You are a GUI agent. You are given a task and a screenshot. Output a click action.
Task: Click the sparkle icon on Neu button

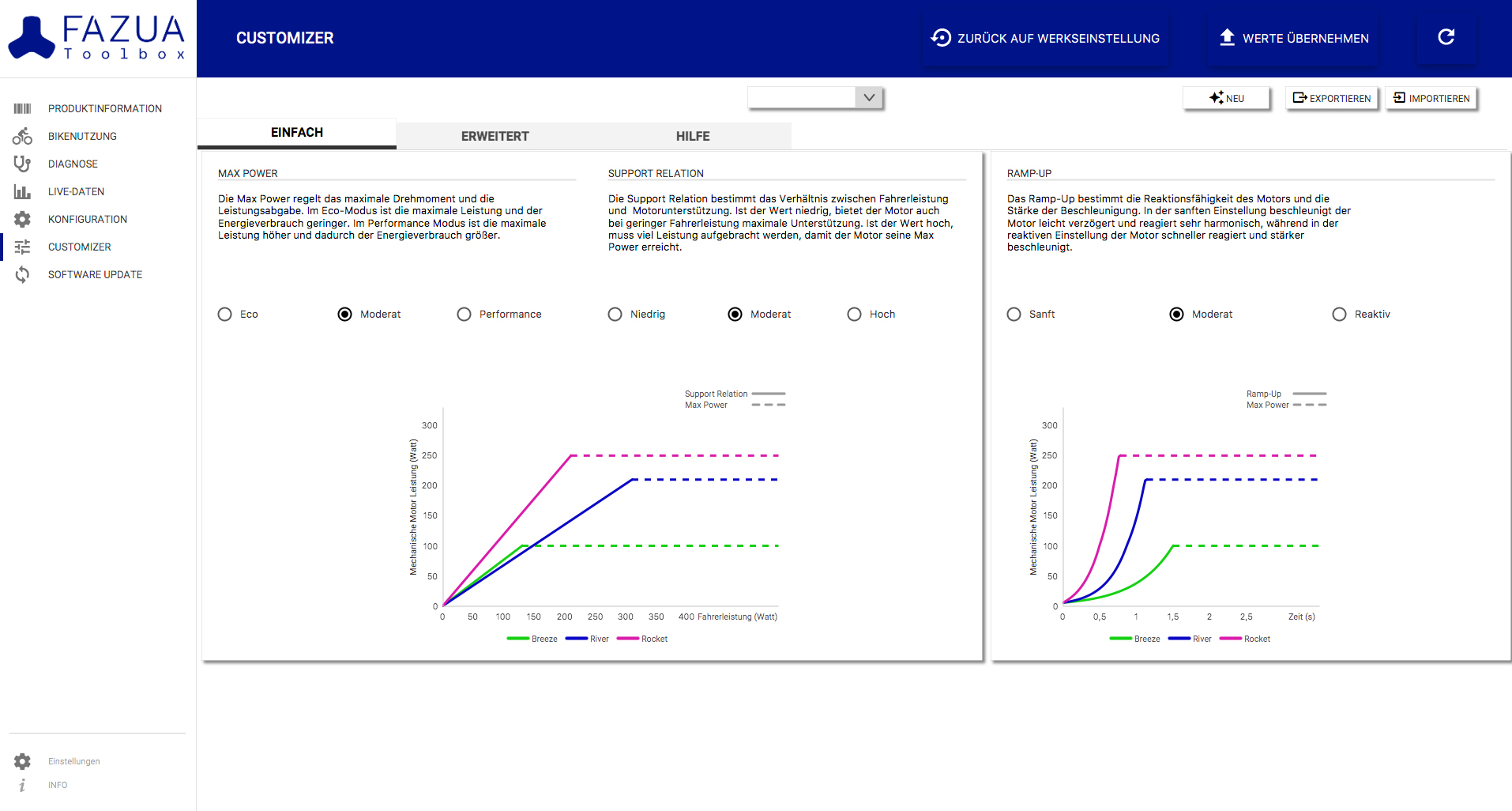(x=1217, y=97)
